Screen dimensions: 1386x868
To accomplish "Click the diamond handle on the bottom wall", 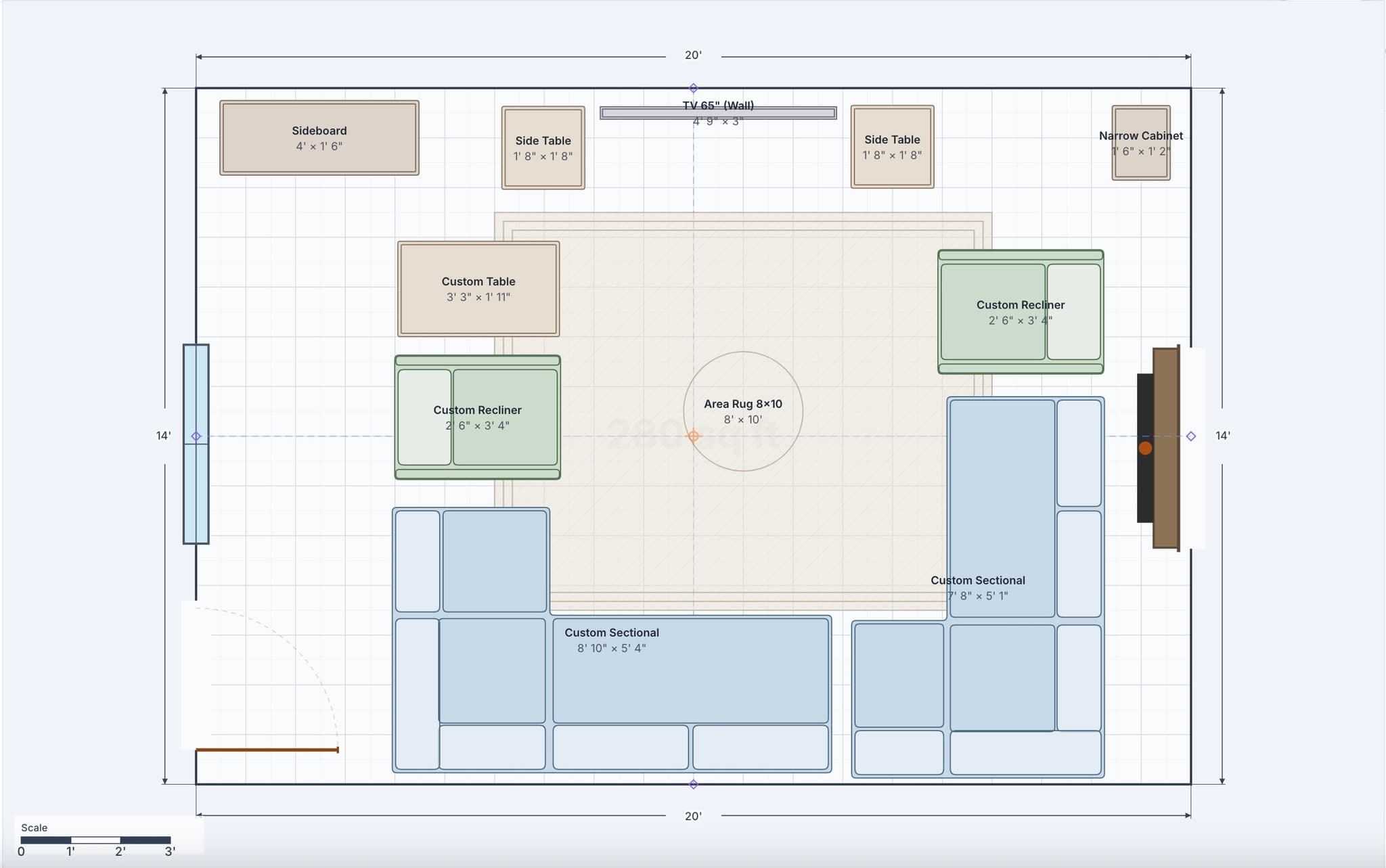I will point(692,785).
